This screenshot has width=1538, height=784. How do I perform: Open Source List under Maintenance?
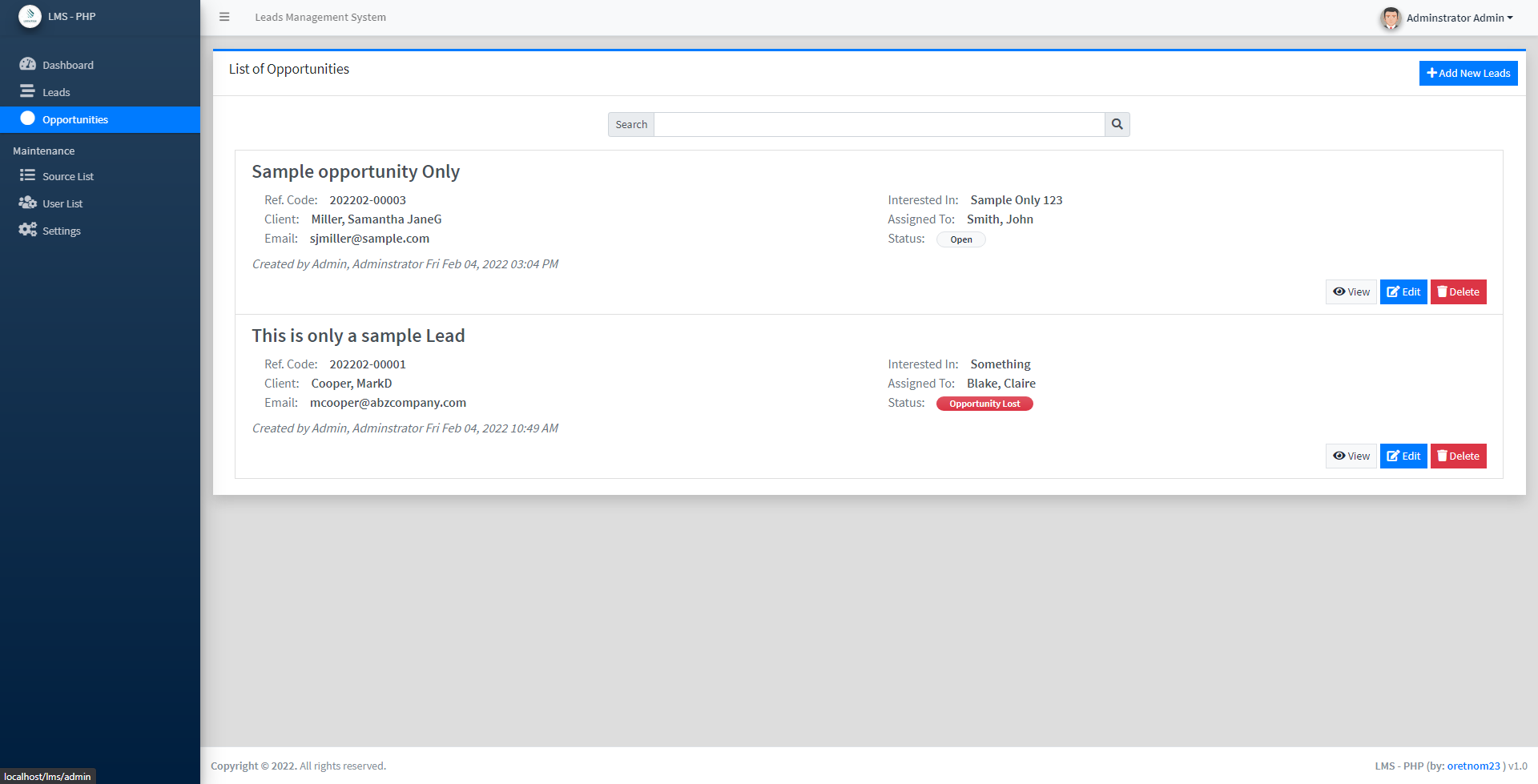(x=67, y=176)
